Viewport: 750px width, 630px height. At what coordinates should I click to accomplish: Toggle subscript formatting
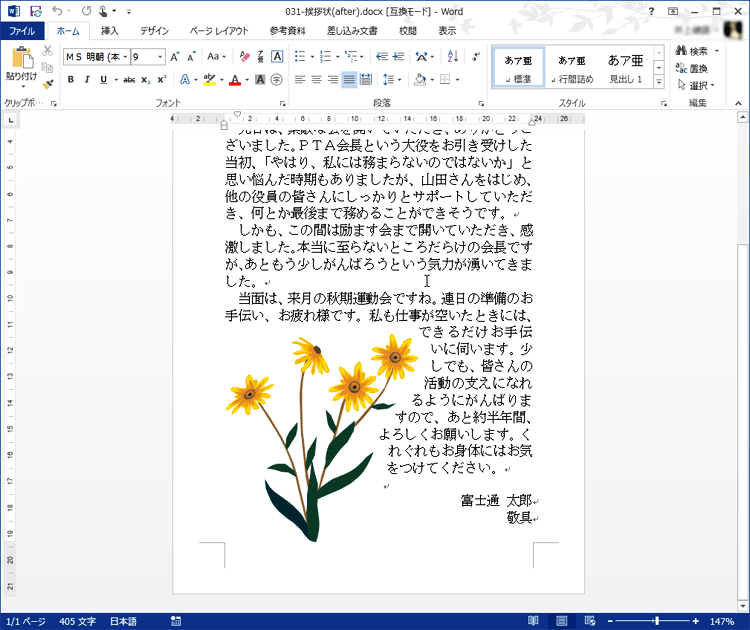pos(145,79)
